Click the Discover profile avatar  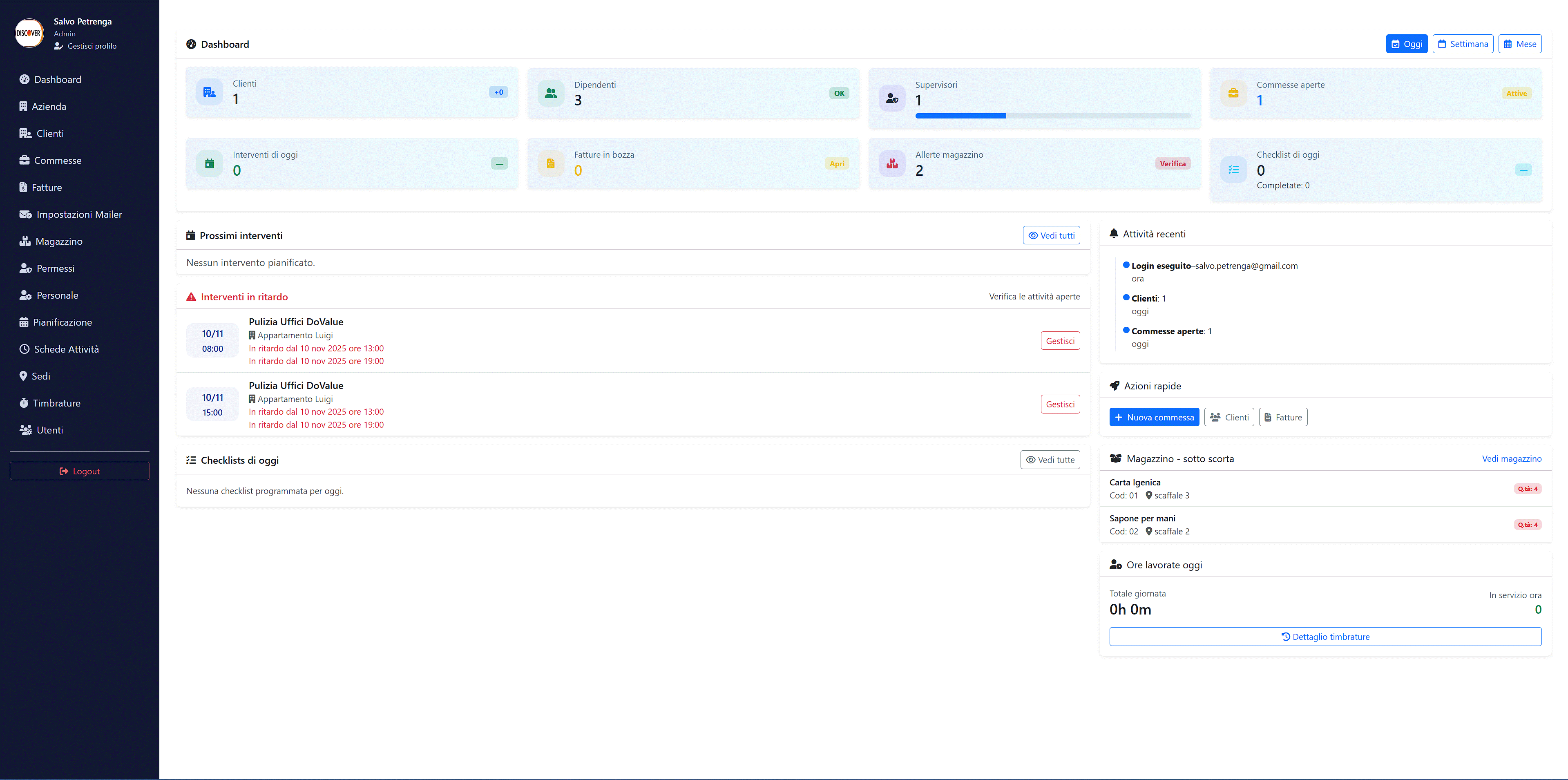pyautogui.click(x=29, y=33)
